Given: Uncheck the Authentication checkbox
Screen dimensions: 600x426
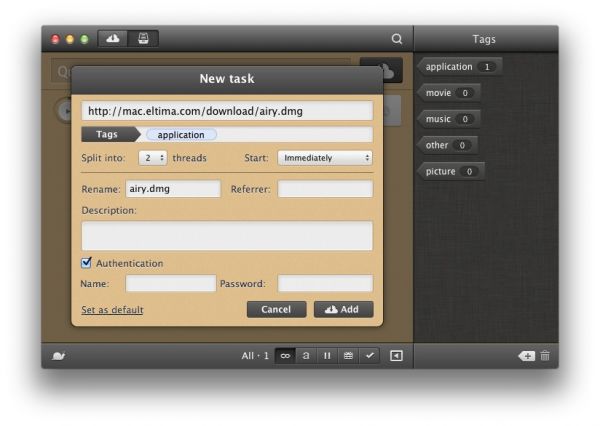Looking at the screenshot, I should coord(86,263).
